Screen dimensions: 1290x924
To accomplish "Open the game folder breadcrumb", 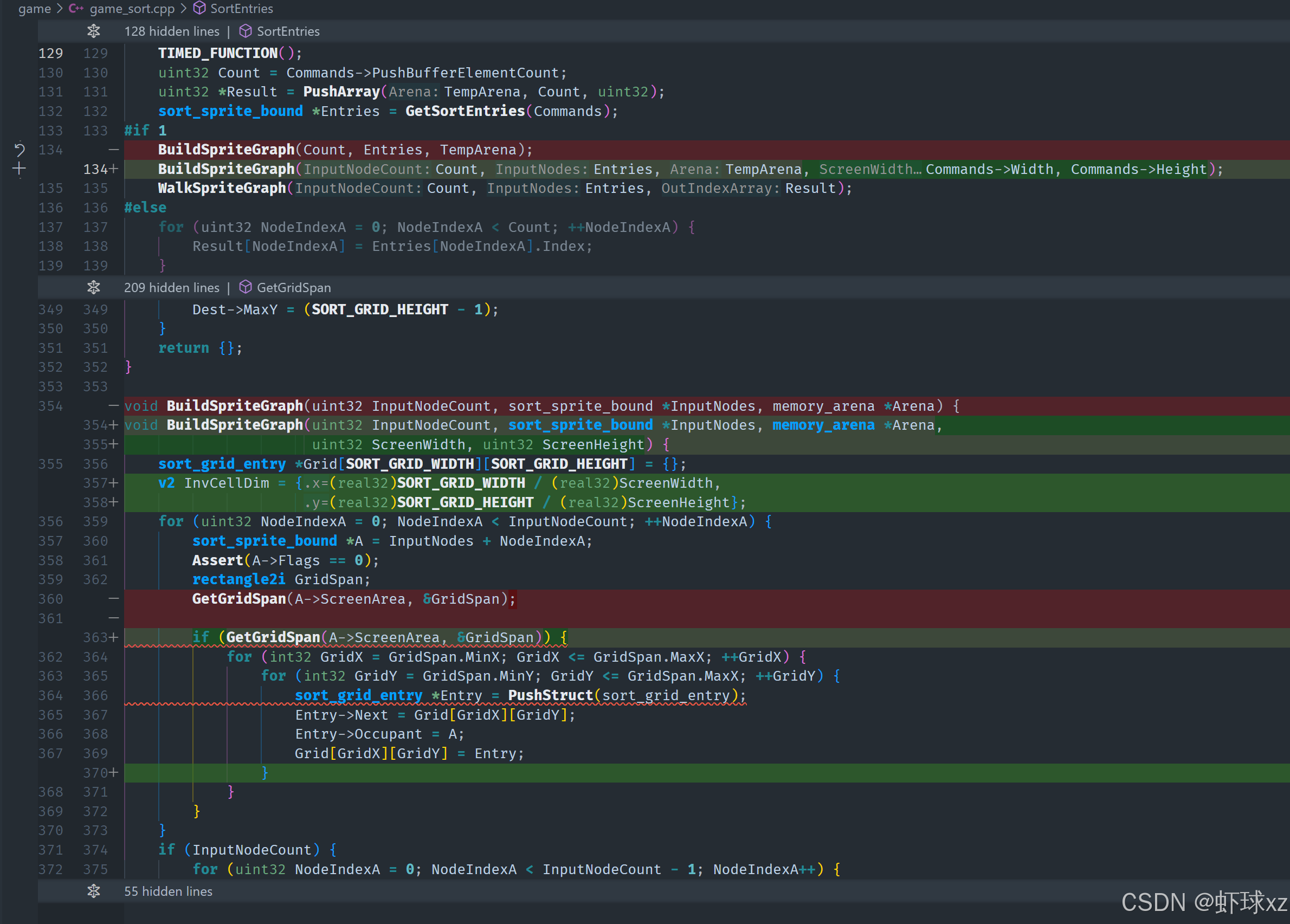I will coord(34,9).
